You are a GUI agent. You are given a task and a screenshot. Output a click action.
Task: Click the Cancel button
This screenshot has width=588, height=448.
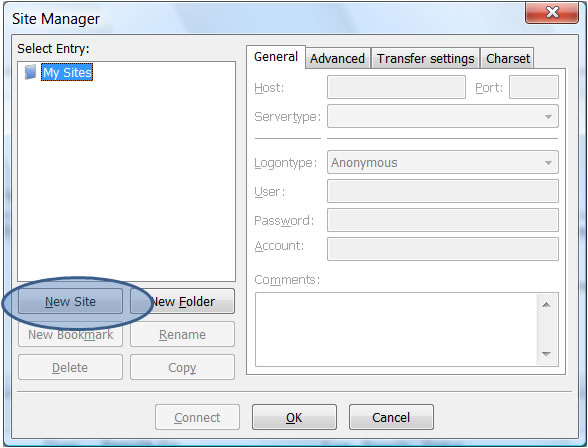click(x=391, y=417)
